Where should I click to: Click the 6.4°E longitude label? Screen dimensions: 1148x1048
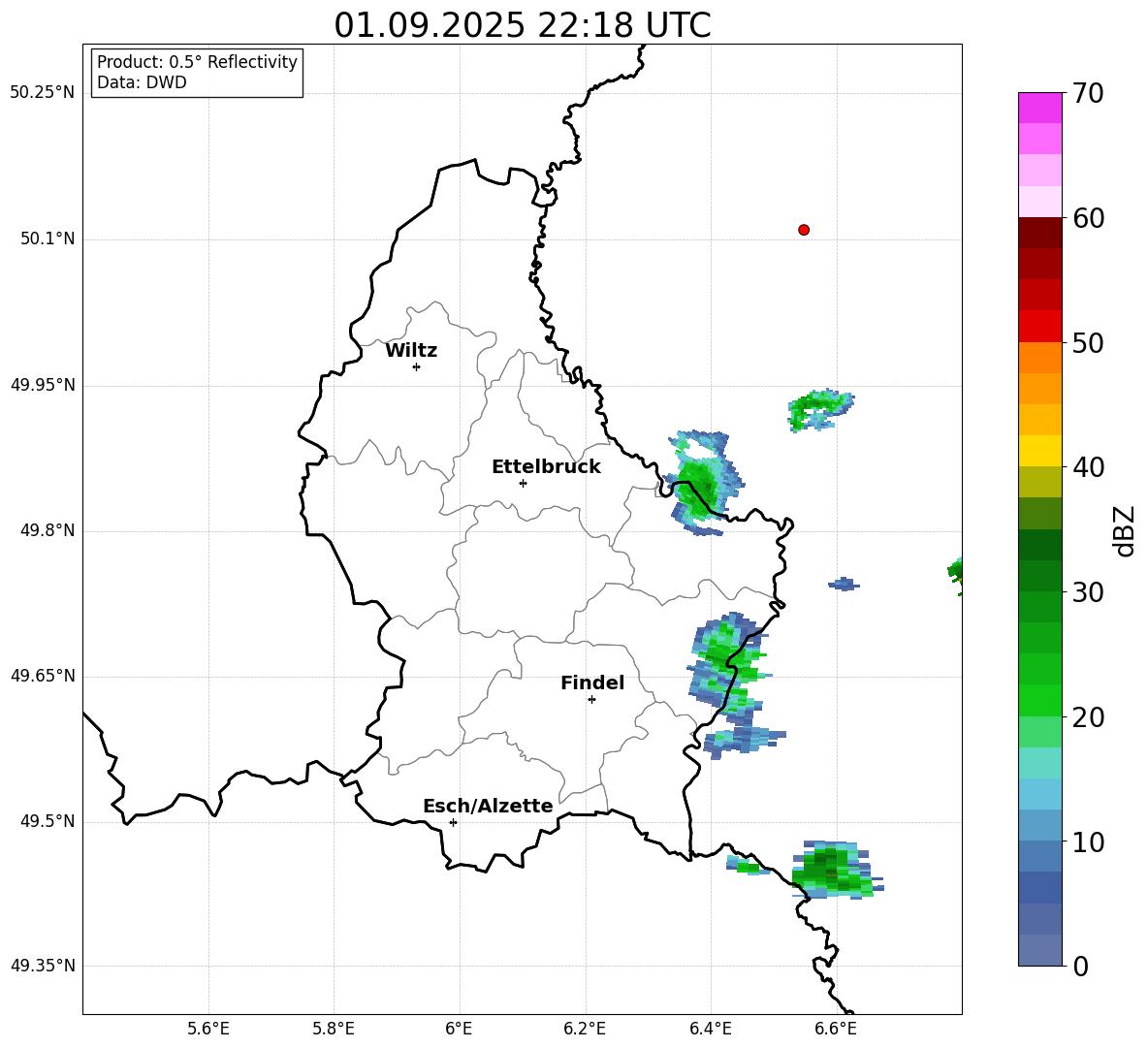[x=710, y=1029]
